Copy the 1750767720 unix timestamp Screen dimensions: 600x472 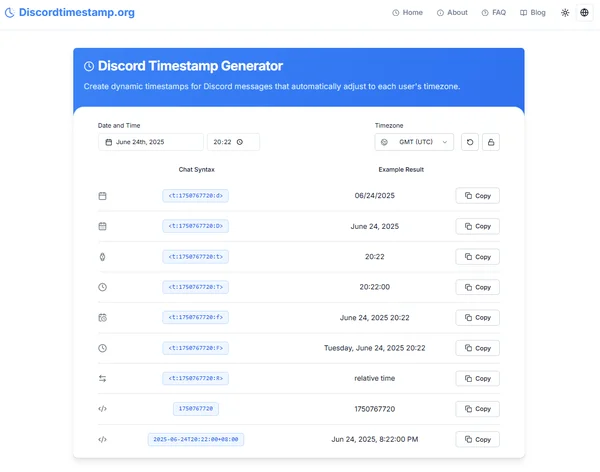(478, 409)
